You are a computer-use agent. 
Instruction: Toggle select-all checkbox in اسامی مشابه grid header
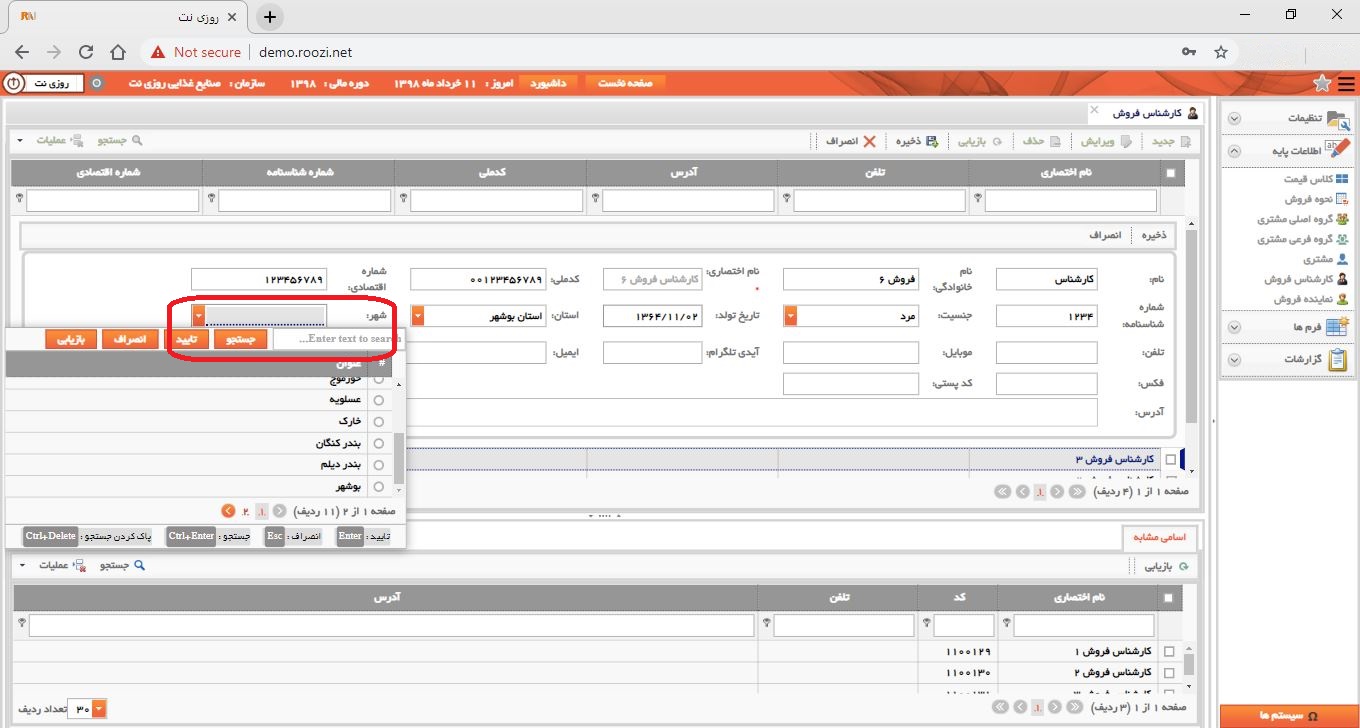point(1170,598)
